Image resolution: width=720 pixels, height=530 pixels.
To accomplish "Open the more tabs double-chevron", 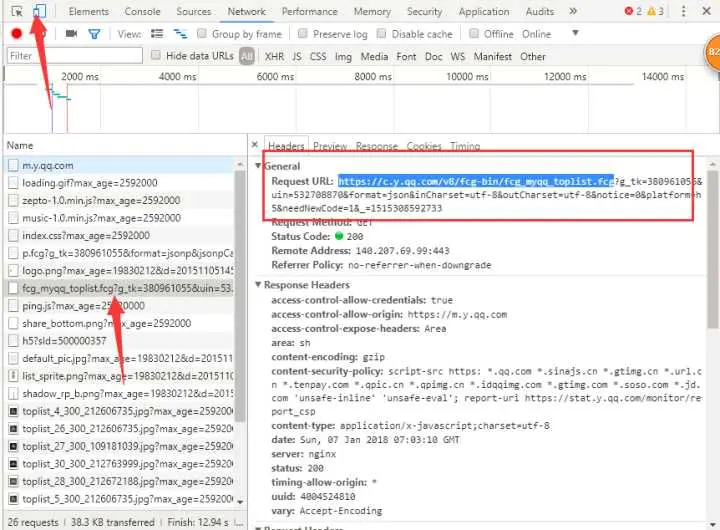I will point(573,11).
